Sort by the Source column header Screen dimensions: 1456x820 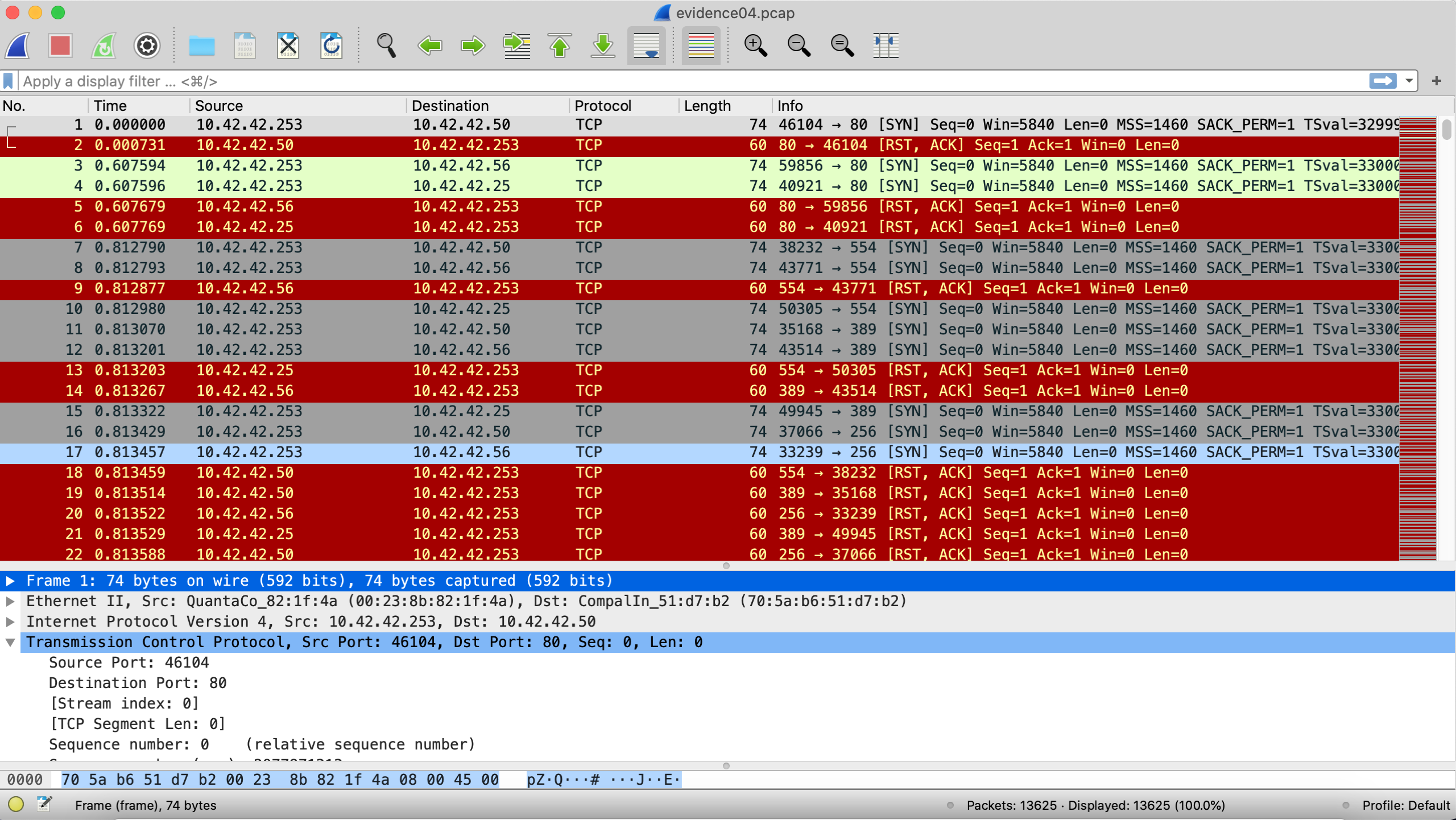pyautogui.click(x=219, y=106)
